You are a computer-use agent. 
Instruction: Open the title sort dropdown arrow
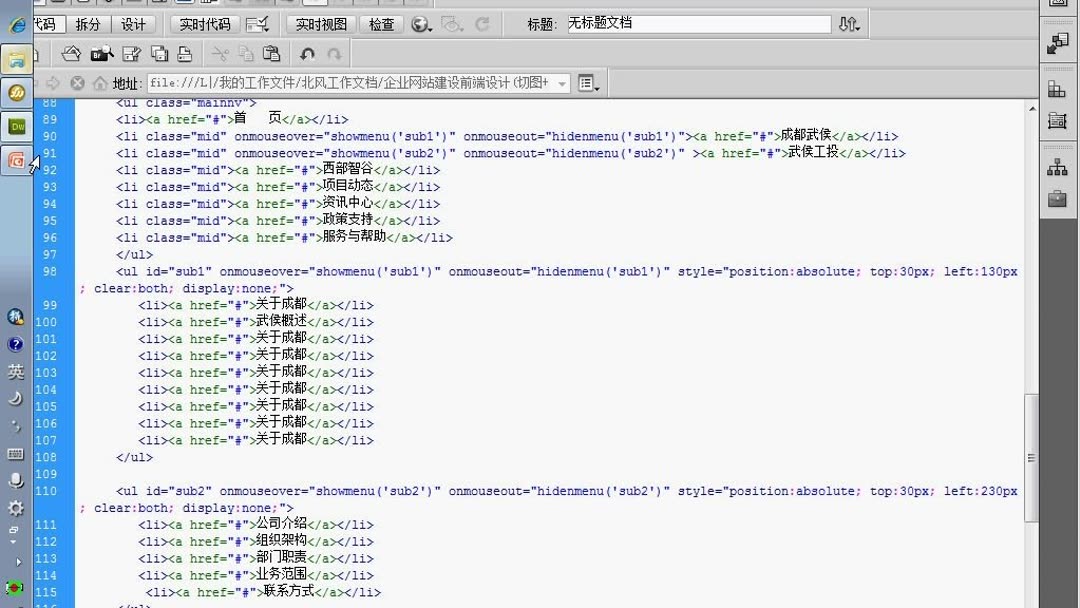[x=849, y=23]
